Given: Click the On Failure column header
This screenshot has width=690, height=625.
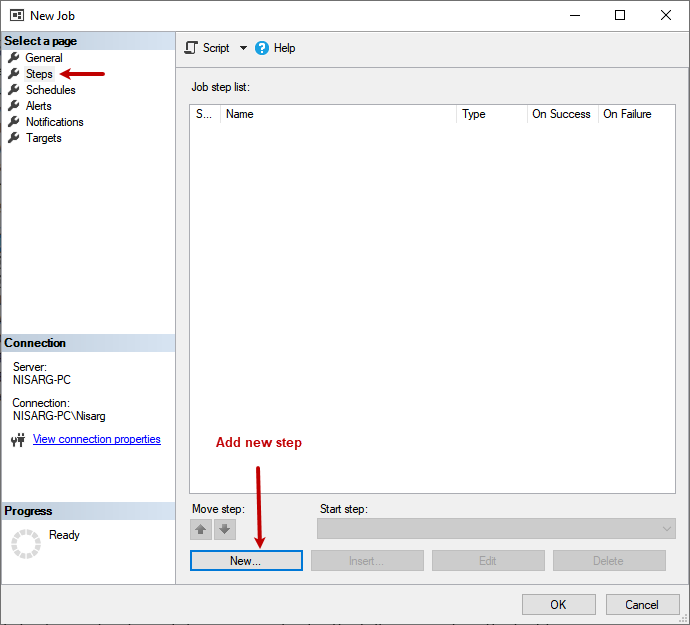Looking at the screenshot, I should tap(636, 114).
